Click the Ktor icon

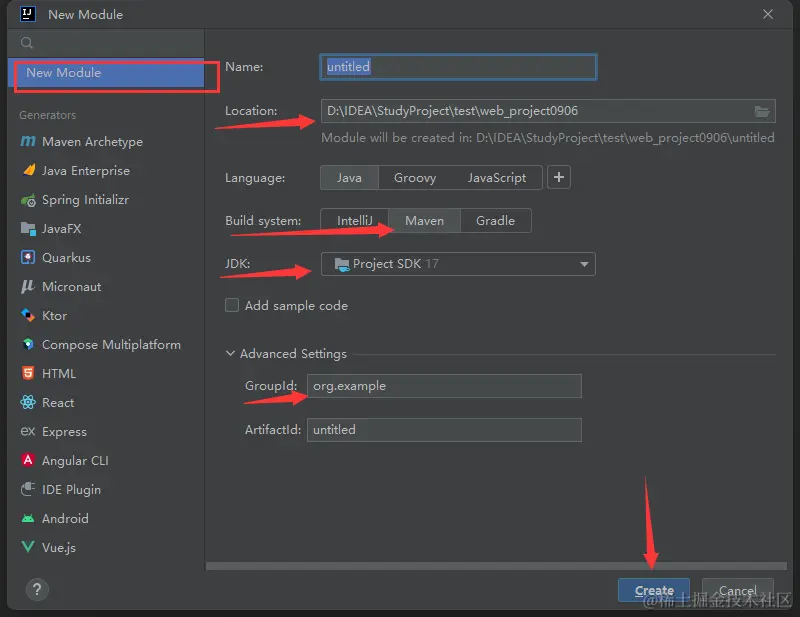pos(28,315)
